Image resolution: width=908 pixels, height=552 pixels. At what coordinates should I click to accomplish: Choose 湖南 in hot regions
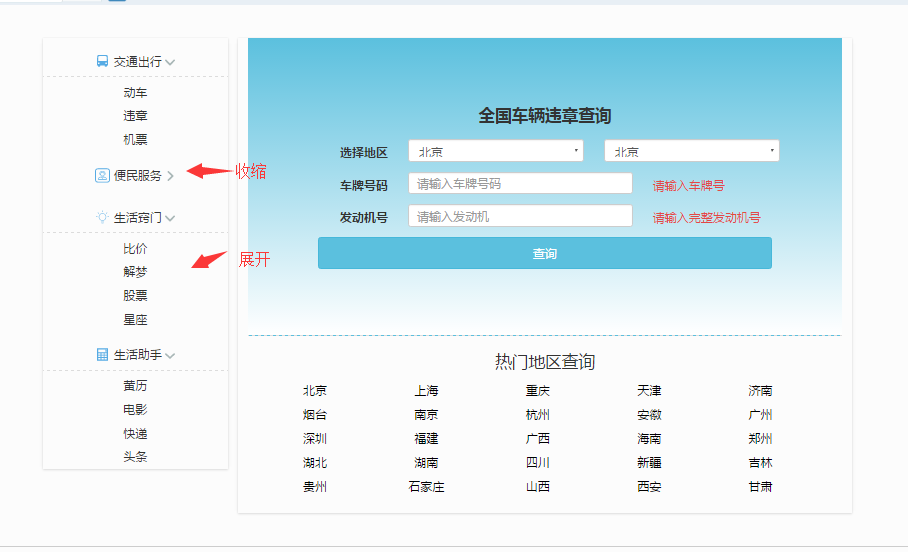tap(426, 463)
